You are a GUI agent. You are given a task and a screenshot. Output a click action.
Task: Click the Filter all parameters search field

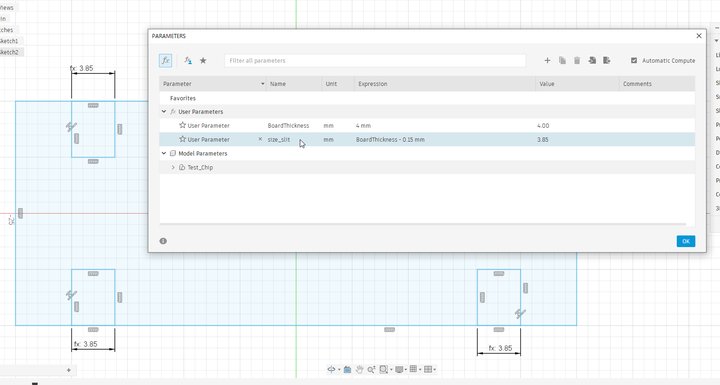(375, 60)
